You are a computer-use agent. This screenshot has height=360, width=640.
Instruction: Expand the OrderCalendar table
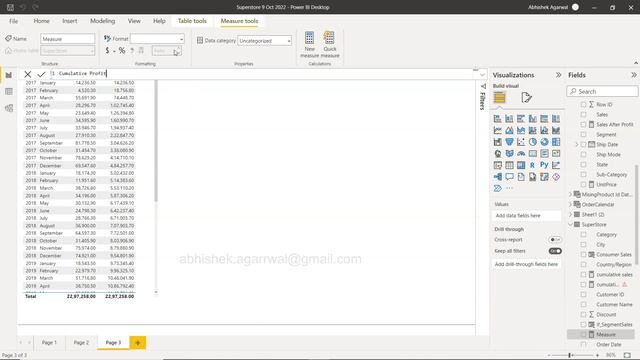tap(571, 204)
